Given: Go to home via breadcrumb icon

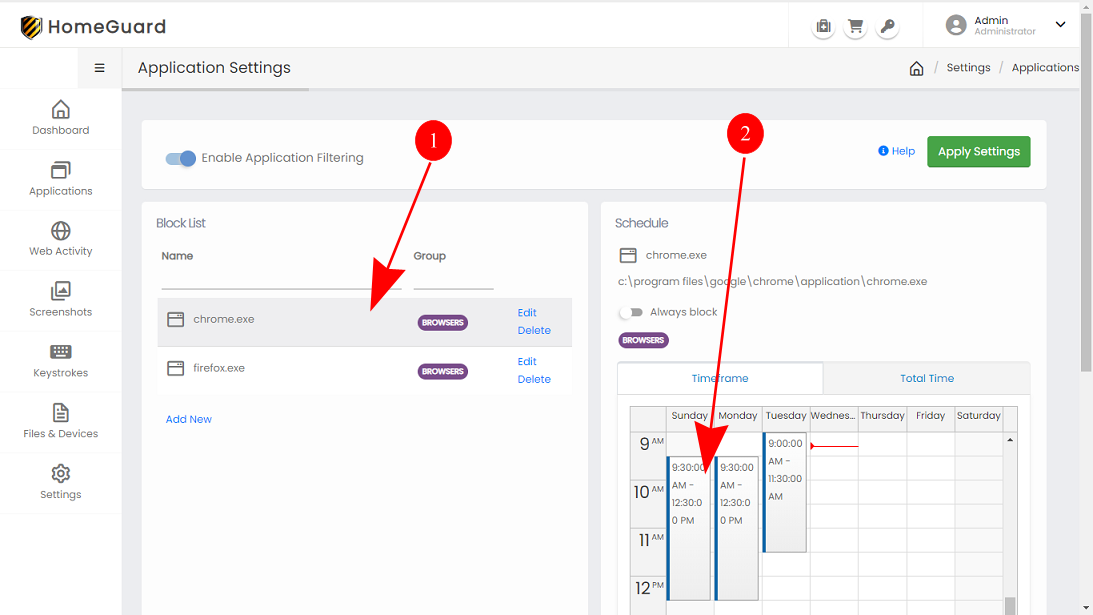Looking at the screenshot, I should pyautogui.click(x=917, y=68).
